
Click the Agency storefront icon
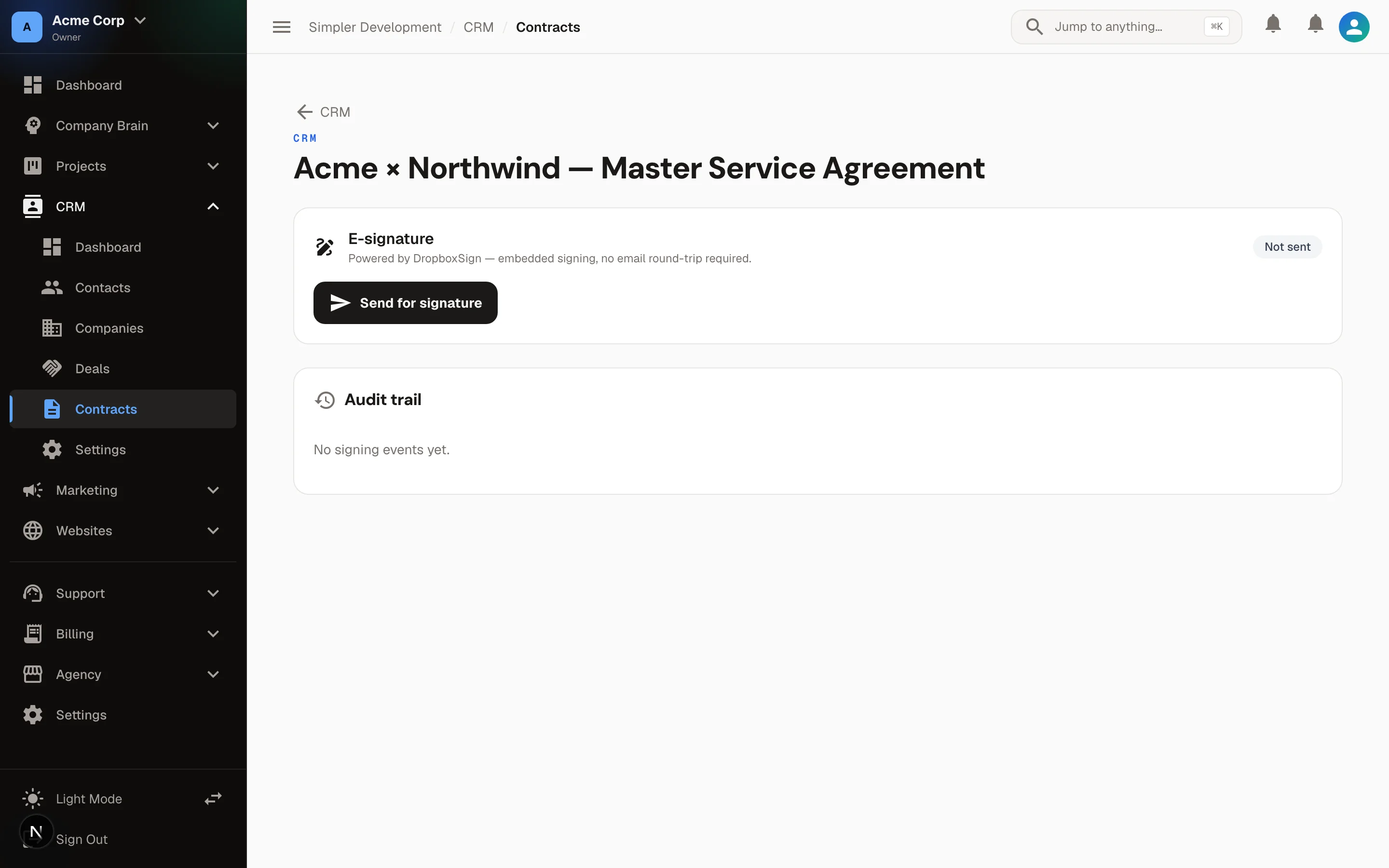[x=33, y=675]
